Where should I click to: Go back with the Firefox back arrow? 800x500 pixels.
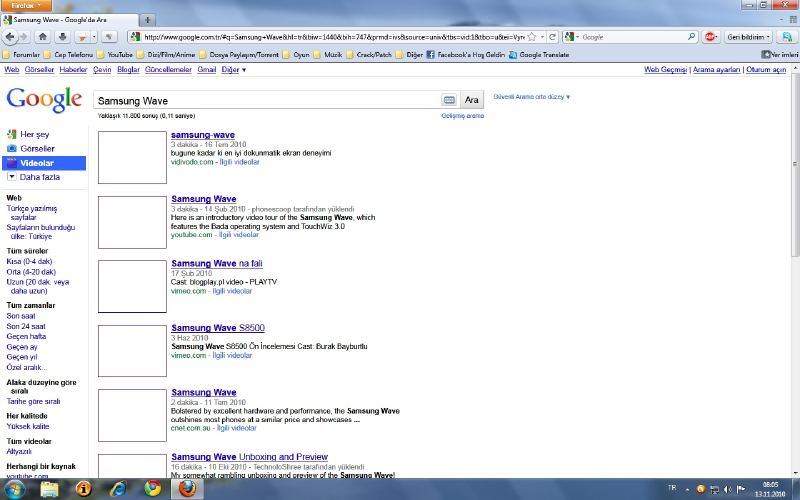[10, 37]
